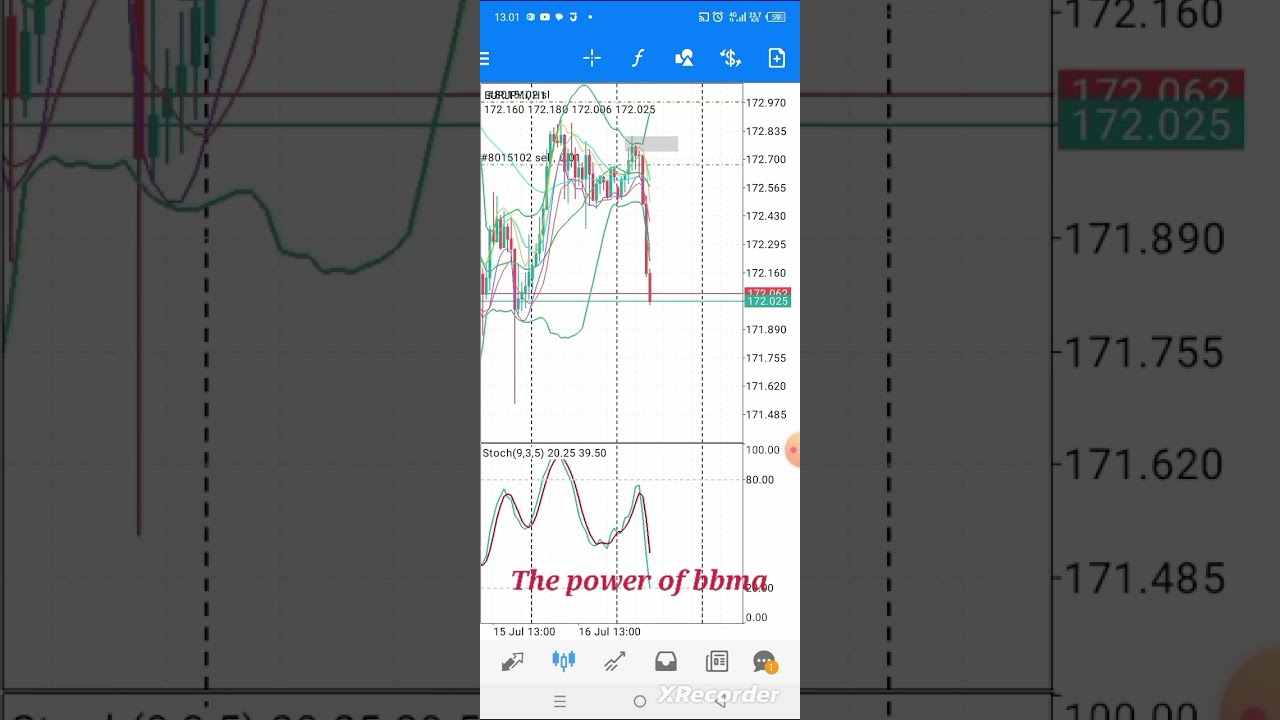Tap the green 172.025 price tag
Image resolution: width=1280 pixels, height=720 pixels.
[x=767, y=301]
